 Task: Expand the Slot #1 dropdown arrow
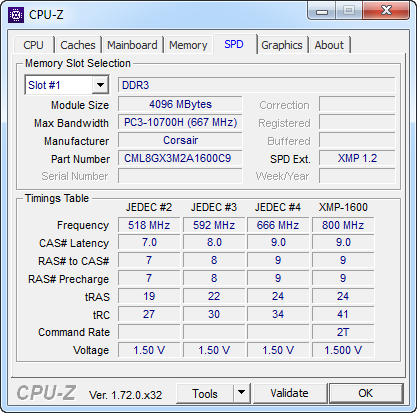pyautogui.click(x=100, y=85)
